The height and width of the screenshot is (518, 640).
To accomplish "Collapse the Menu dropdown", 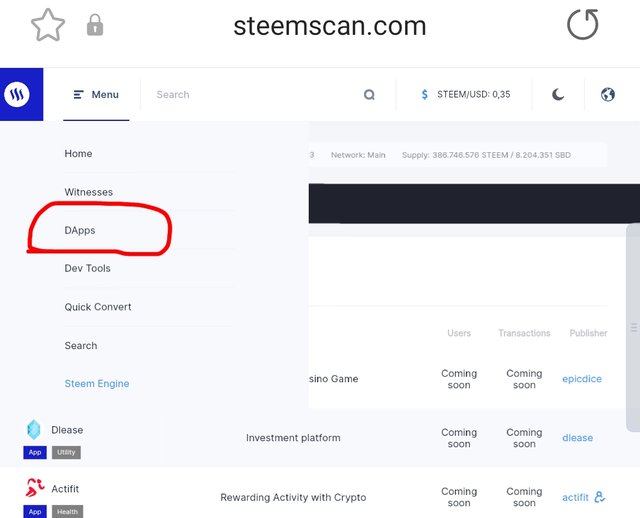I will pyautogui.click(x=96, y=95).
